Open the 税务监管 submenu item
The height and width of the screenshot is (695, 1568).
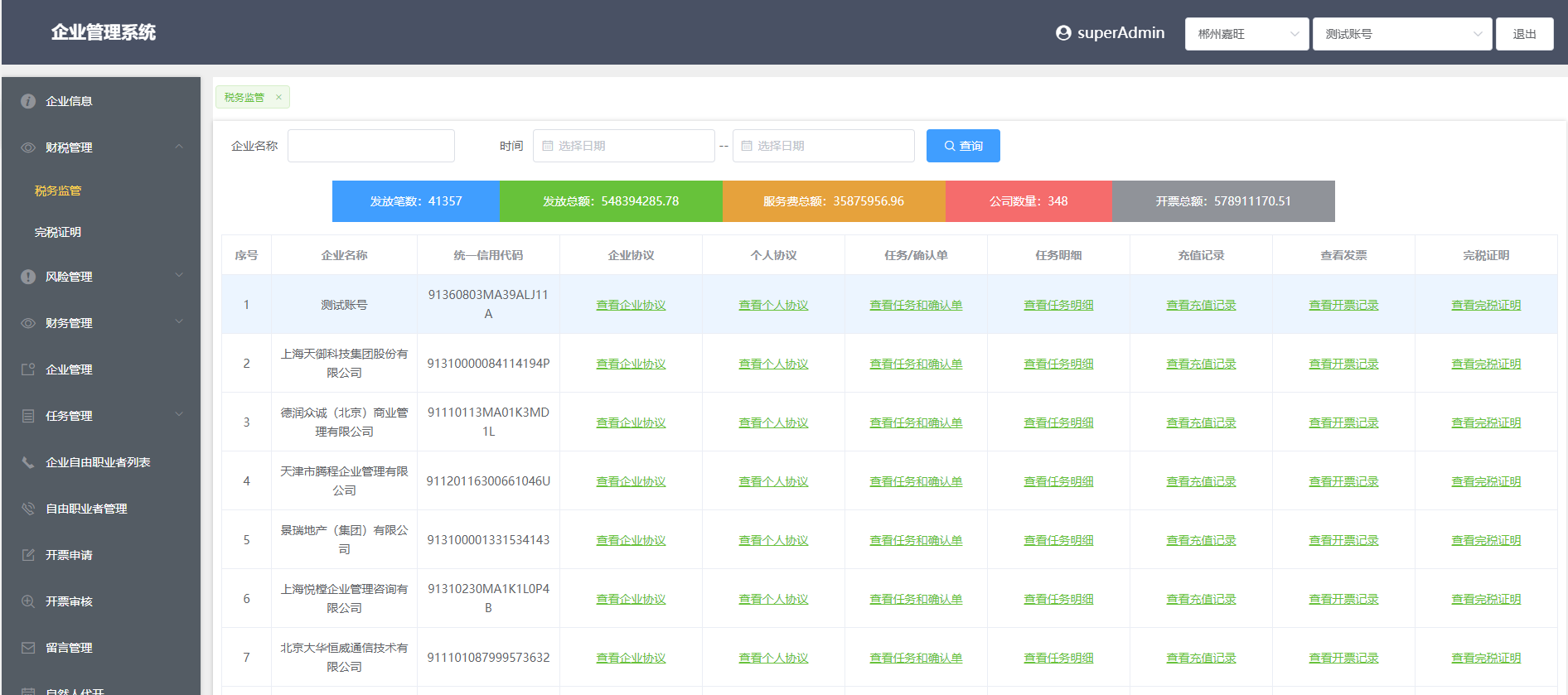(x=58, y=191)
